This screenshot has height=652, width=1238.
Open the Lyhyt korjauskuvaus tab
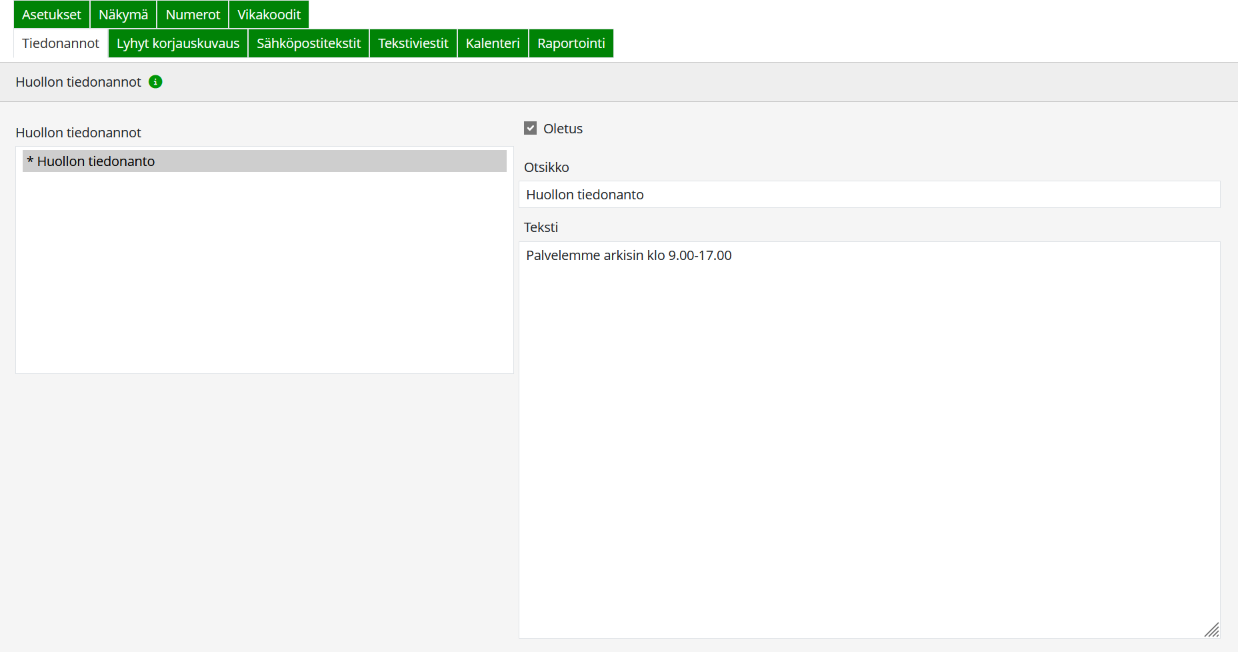(x=178, y=43)
